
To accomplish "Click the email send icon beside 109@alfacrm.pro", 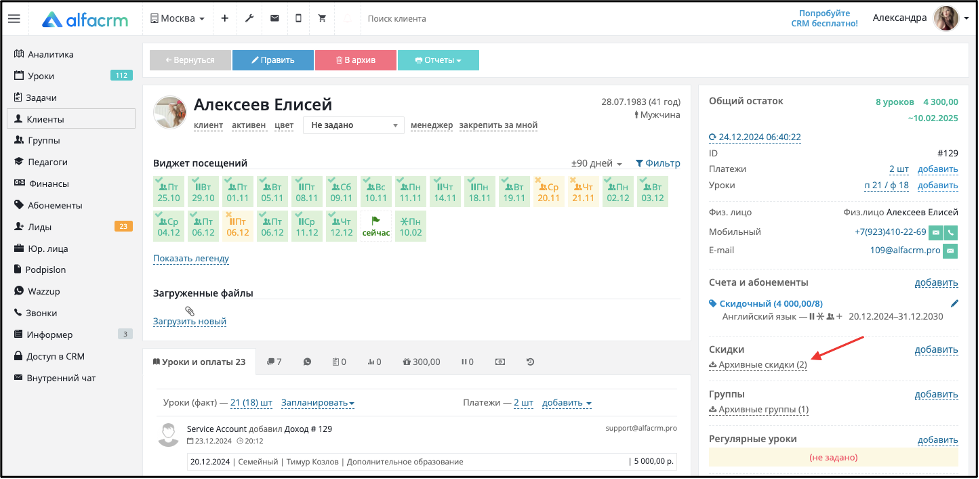I will coord(951,250).
